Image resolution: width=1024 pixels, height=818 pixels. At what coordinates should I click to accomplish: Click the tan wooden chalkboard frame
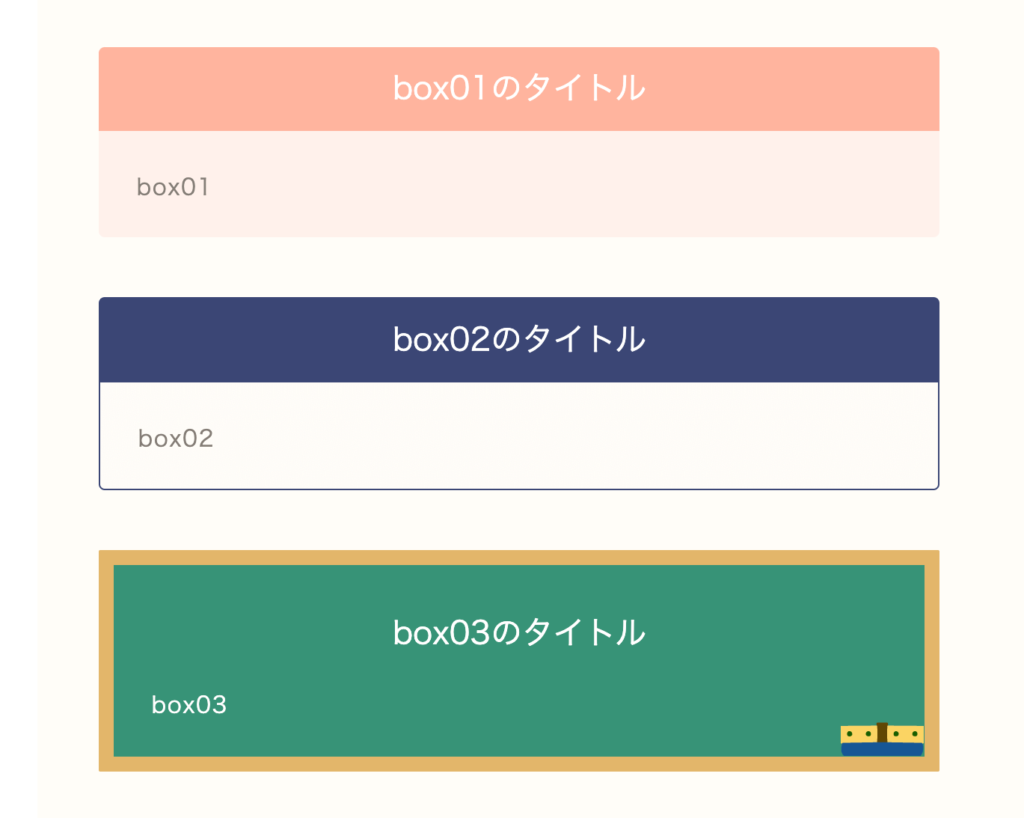pos(519,558)
